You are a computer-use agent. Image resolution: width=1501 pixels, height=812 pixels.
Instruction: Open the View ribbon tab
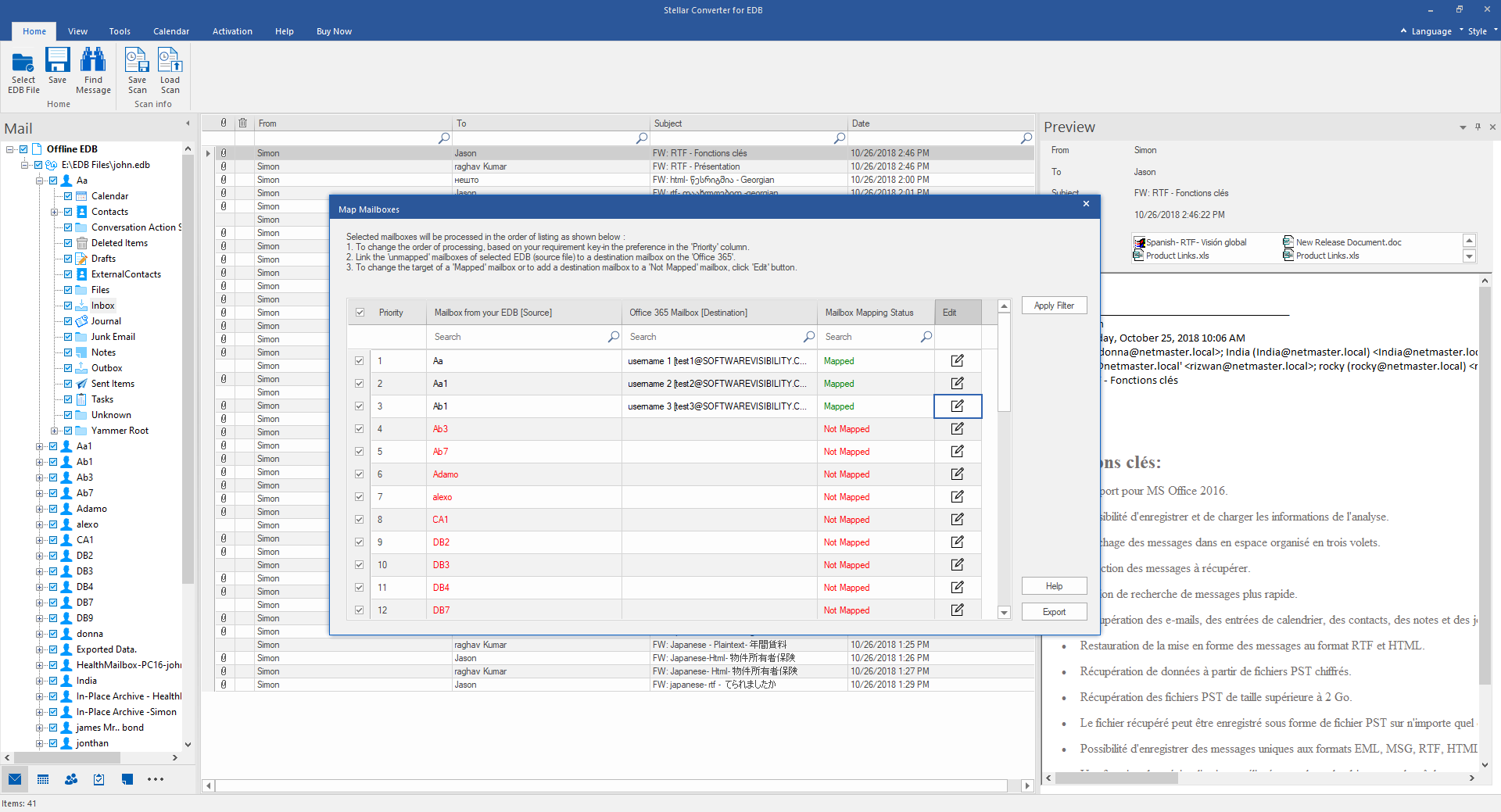point(77,31)
